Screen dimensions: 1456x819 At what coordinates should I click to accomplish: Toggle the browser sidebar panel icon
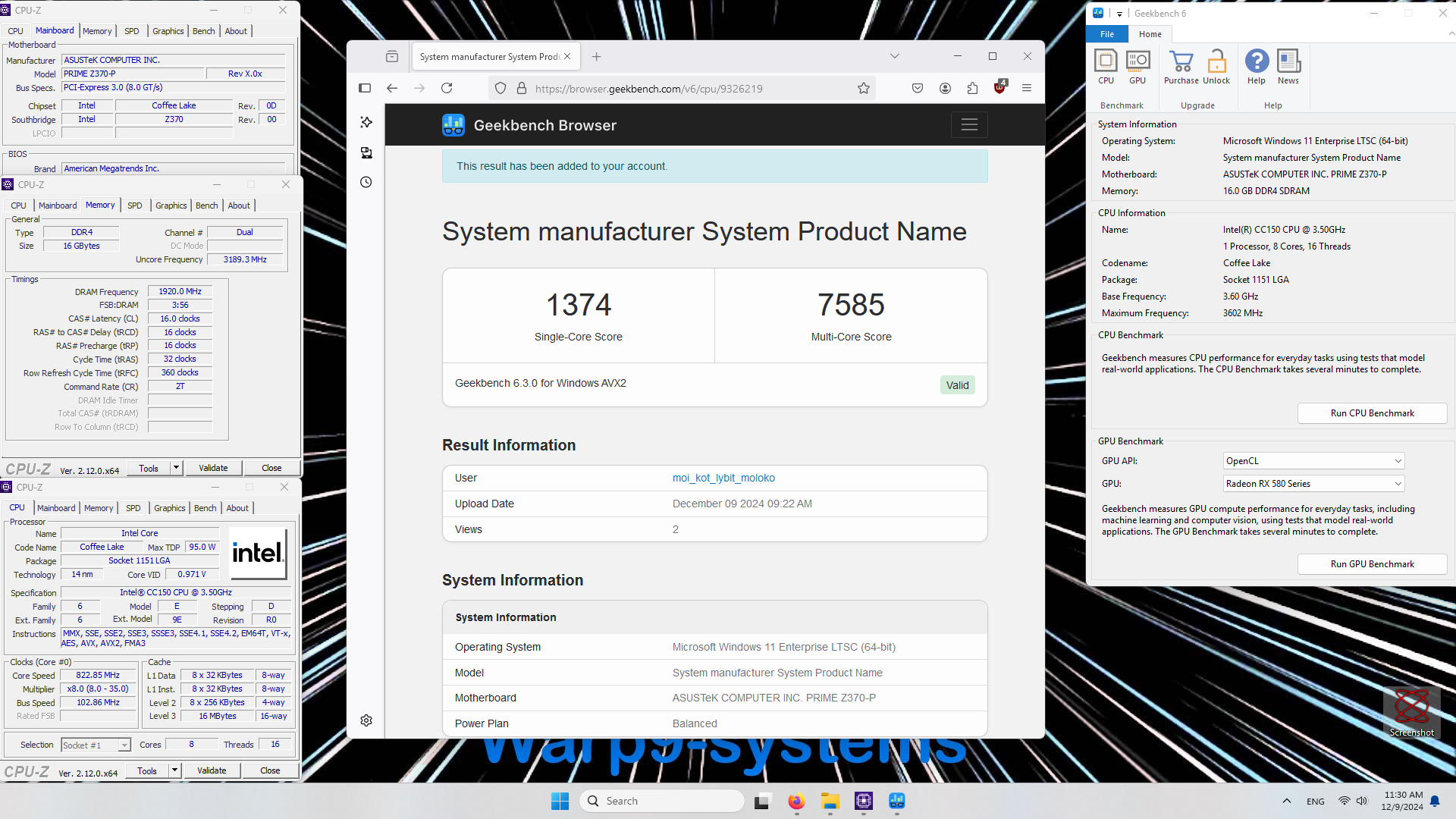[x=365, y=88]
